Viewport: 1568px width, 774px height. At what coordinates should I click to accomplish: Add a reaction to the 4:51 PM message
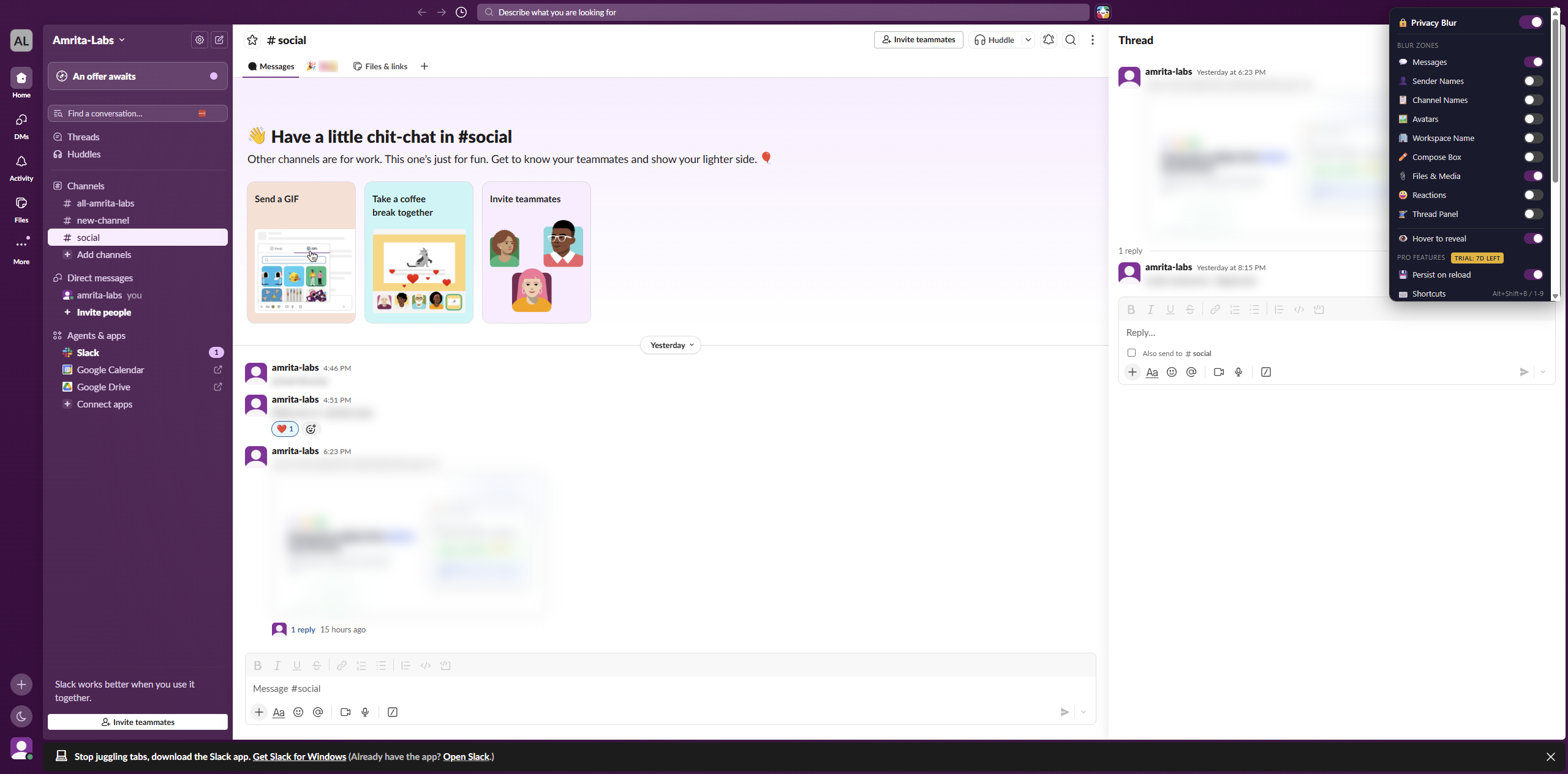click(311, 429)
